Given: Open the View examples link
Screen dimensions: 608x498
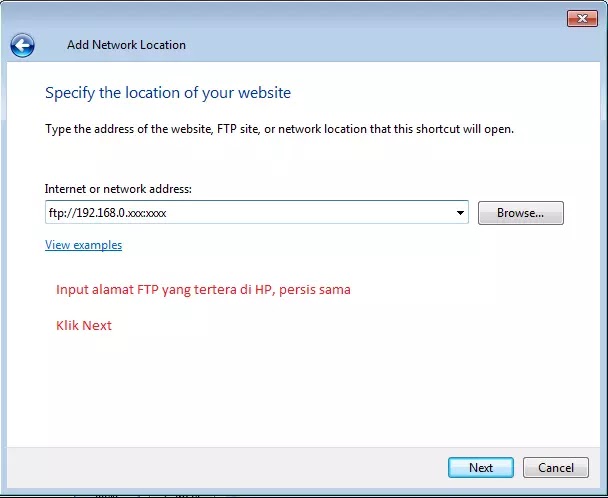Looking at the screenshot, I should click(x=83, y=245).
